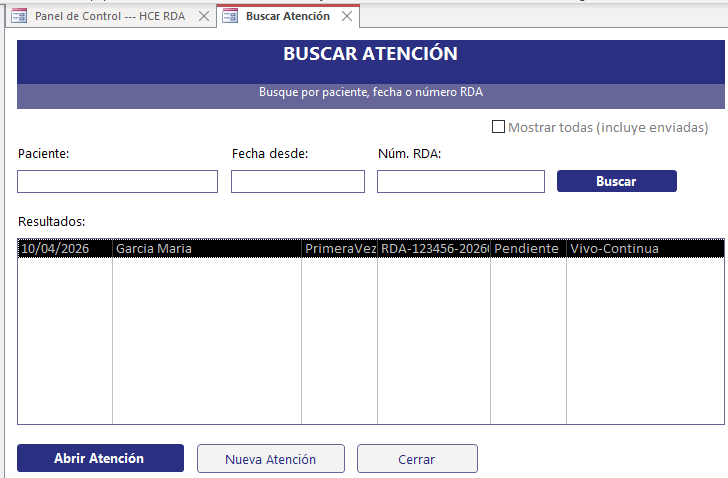Screen dimensions: 728x478
Task: Close the Buscar Atención tab
Action: (347, 17)
